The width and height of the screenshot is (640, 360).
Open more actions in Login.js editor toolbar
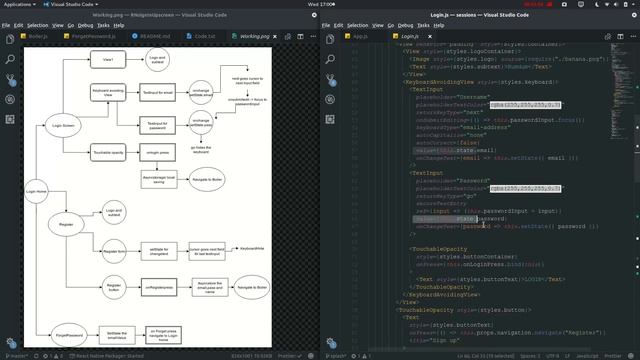[633, 36]
